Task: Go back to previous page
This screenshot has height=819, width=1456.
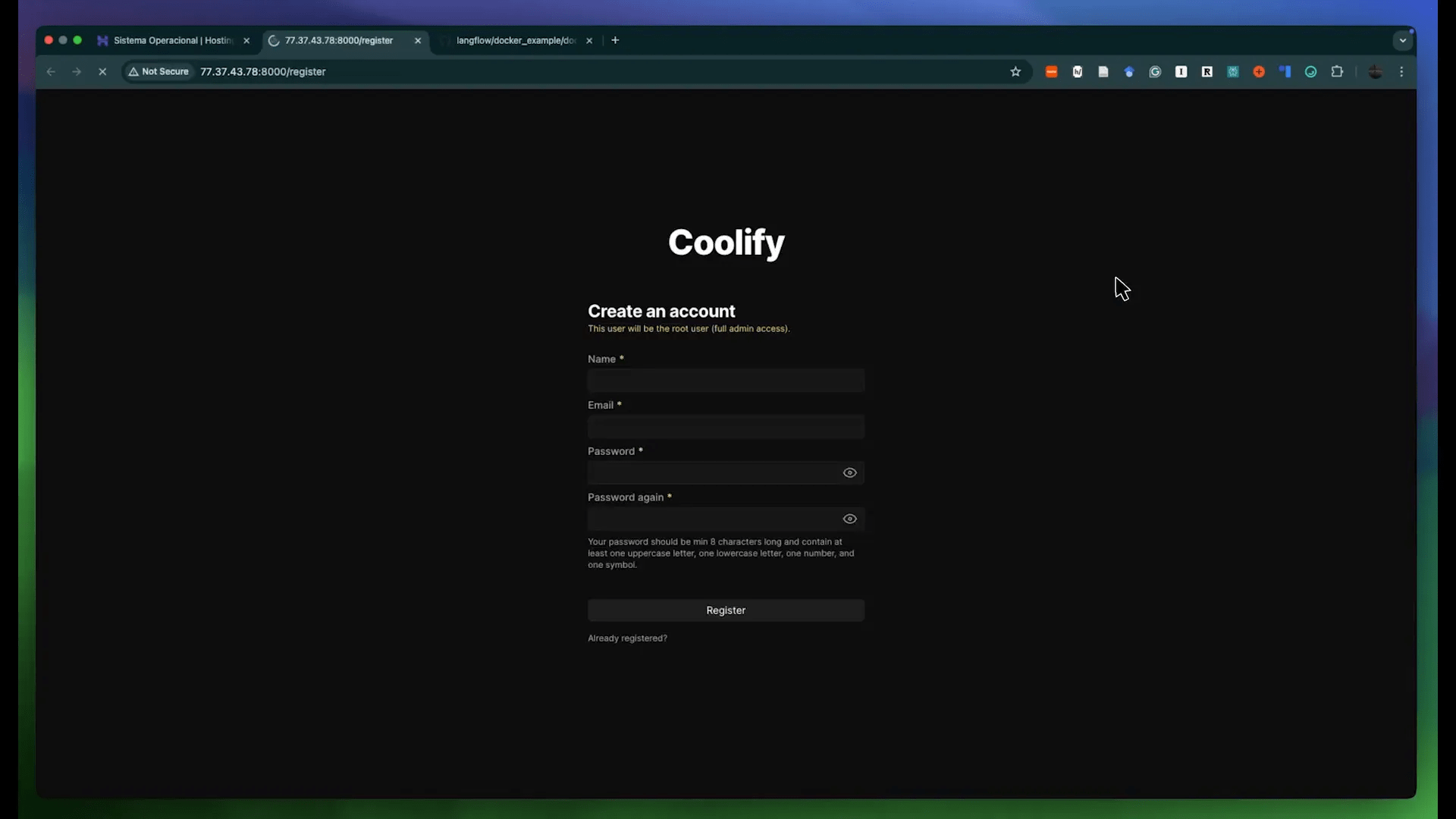Action: coord(51,71)
